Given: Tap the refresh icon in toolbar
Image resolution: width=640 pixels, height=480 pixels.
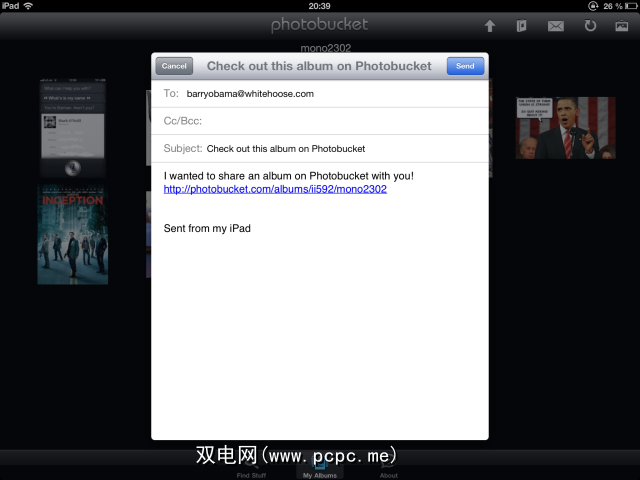Looking at the screenshot, I should click(x=590, y=26).
